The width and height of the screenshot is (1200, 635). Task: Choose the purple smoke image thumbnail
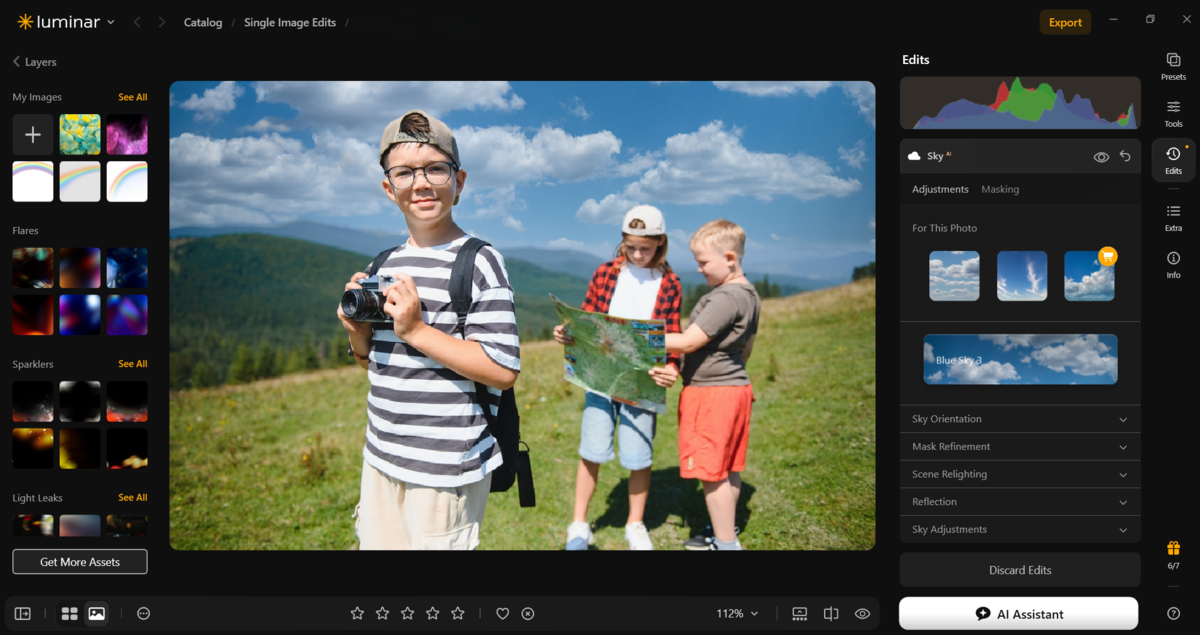(127, 134)
